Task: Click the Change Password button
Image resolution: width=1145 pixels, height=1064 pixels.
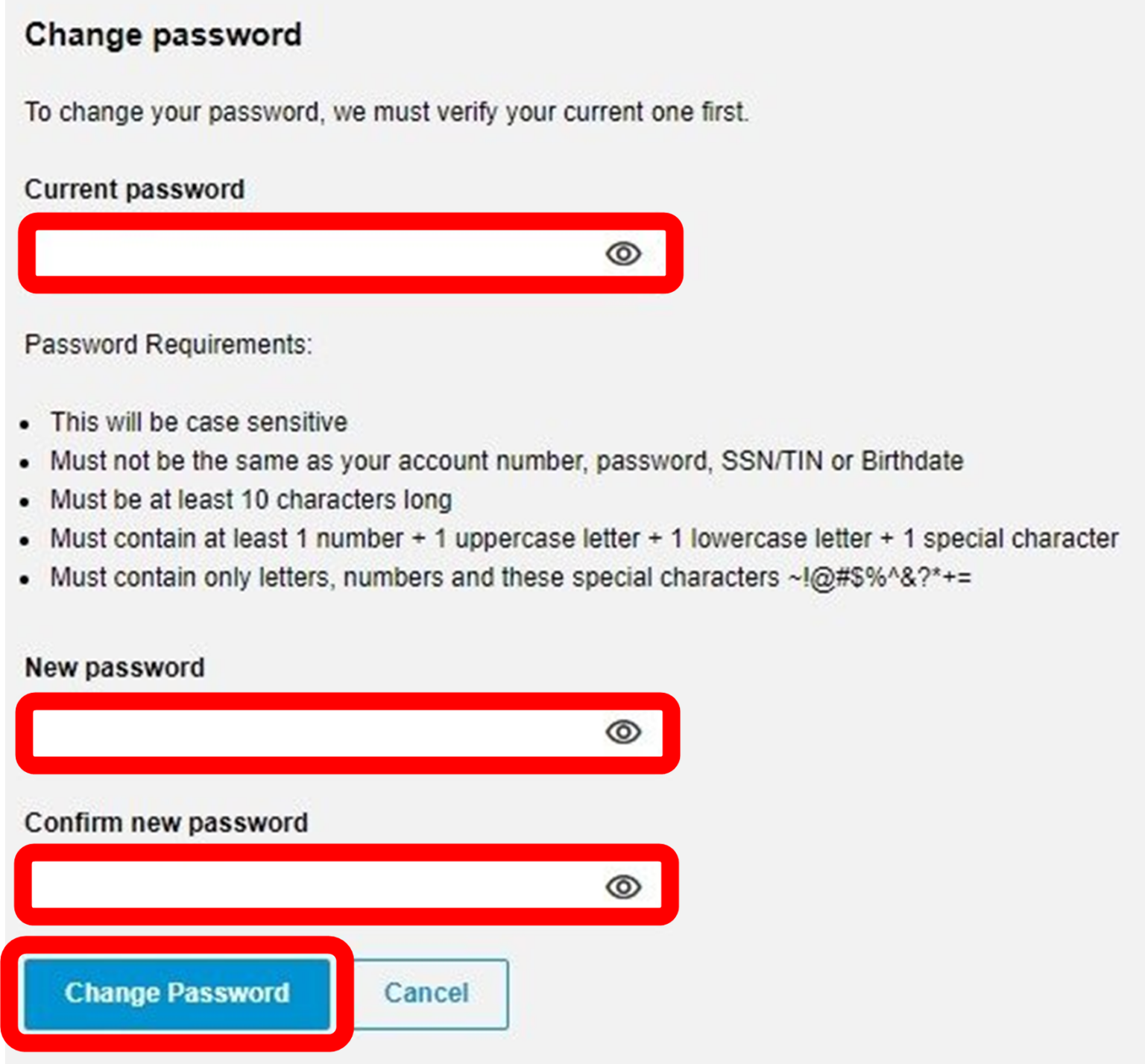Action: pyautogui.click(x=177, y=993)
